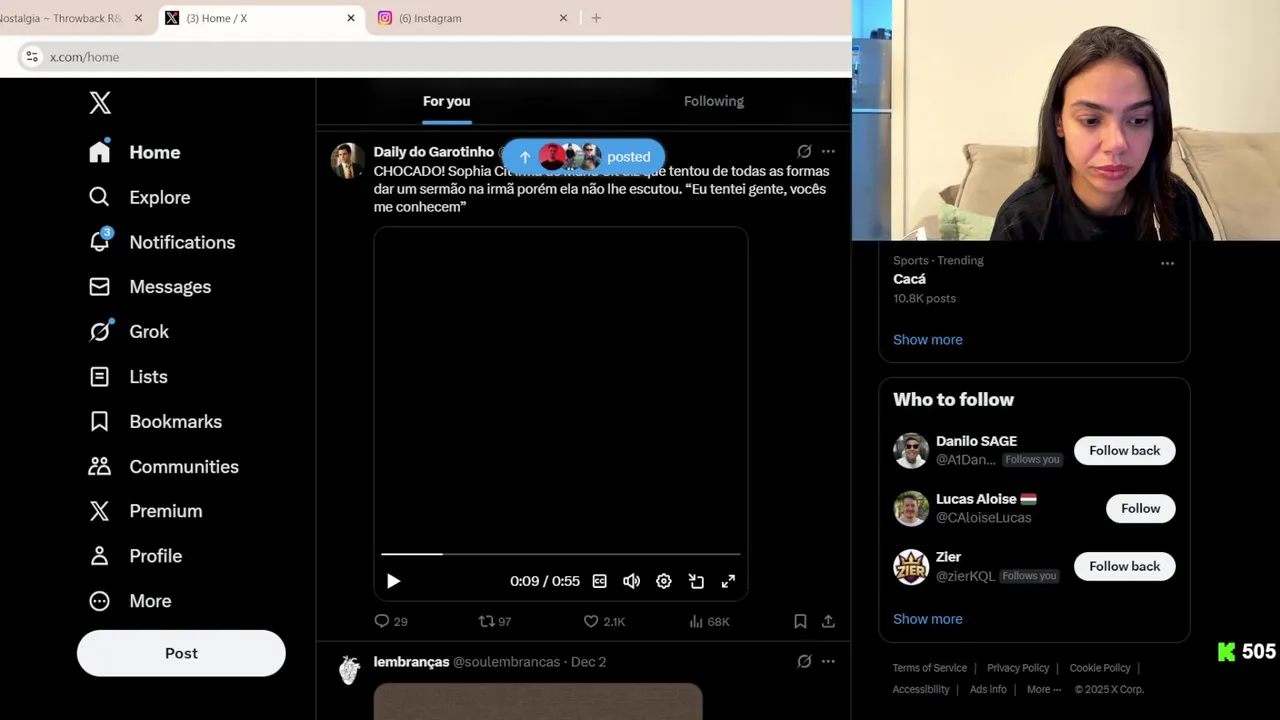Repost the post with 97 reposts
The image size is (1280, 720).
[x=495, y=621]
